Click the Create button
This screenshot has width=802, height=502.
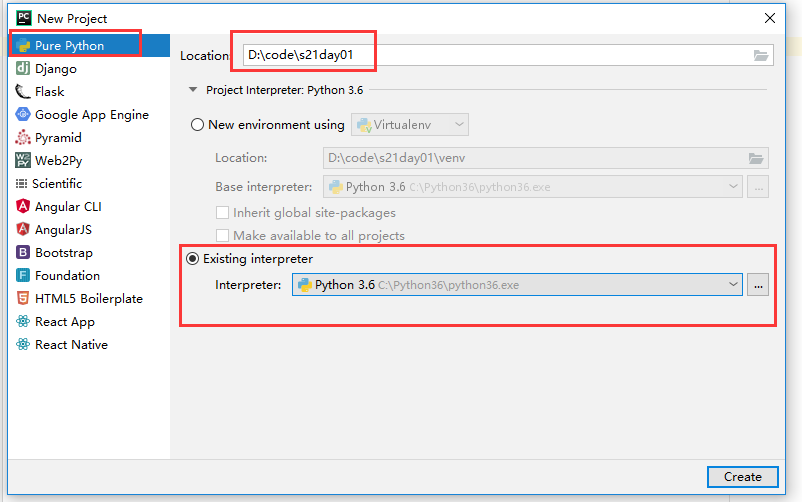pos(743,477)
